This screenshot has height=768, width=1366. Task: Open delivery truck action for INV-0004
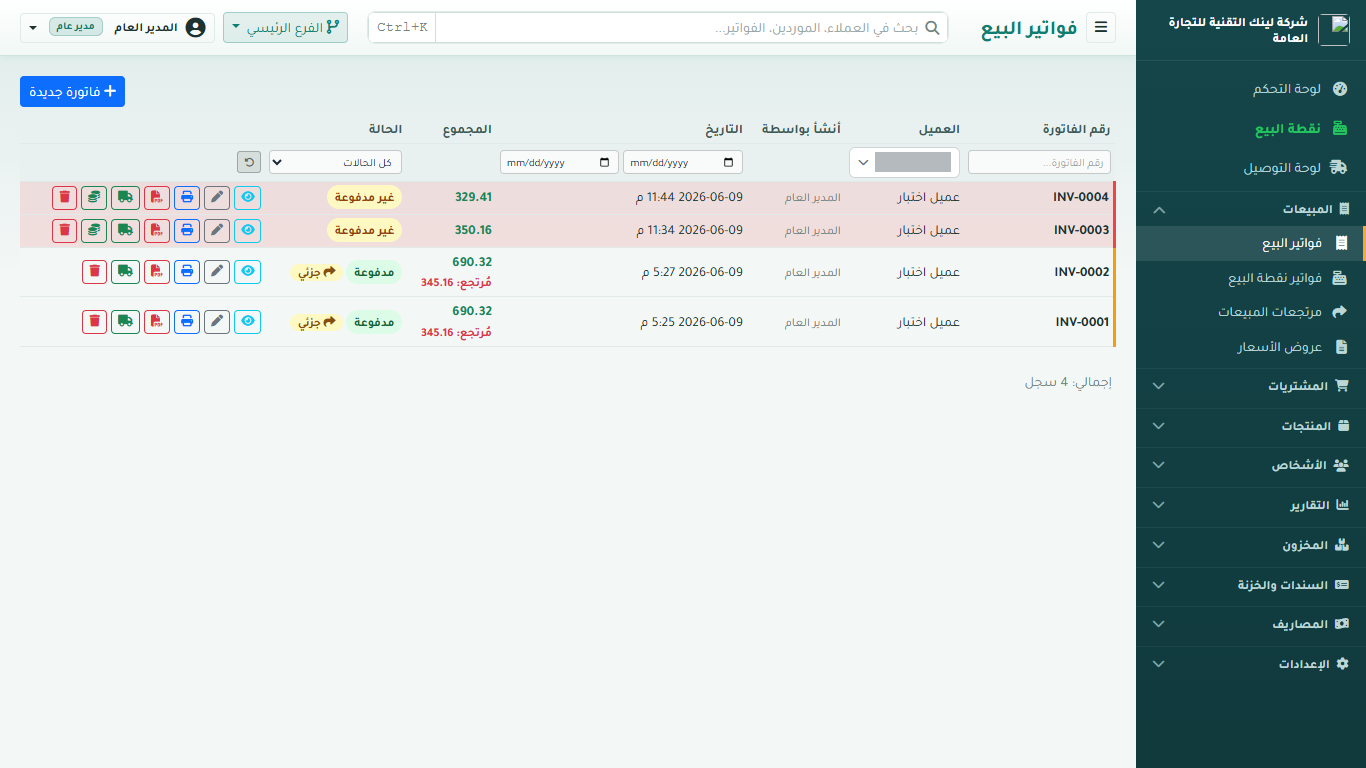[x=125, y=197]
